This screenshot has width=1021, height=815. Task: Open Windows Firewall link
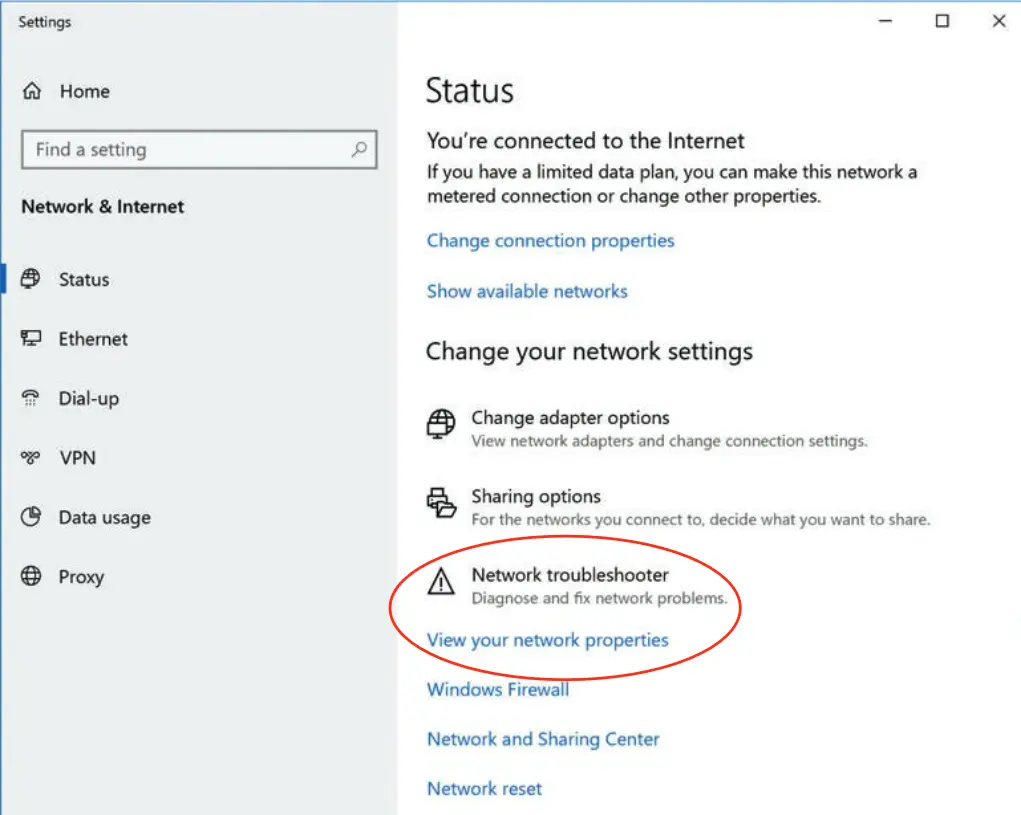497,689
